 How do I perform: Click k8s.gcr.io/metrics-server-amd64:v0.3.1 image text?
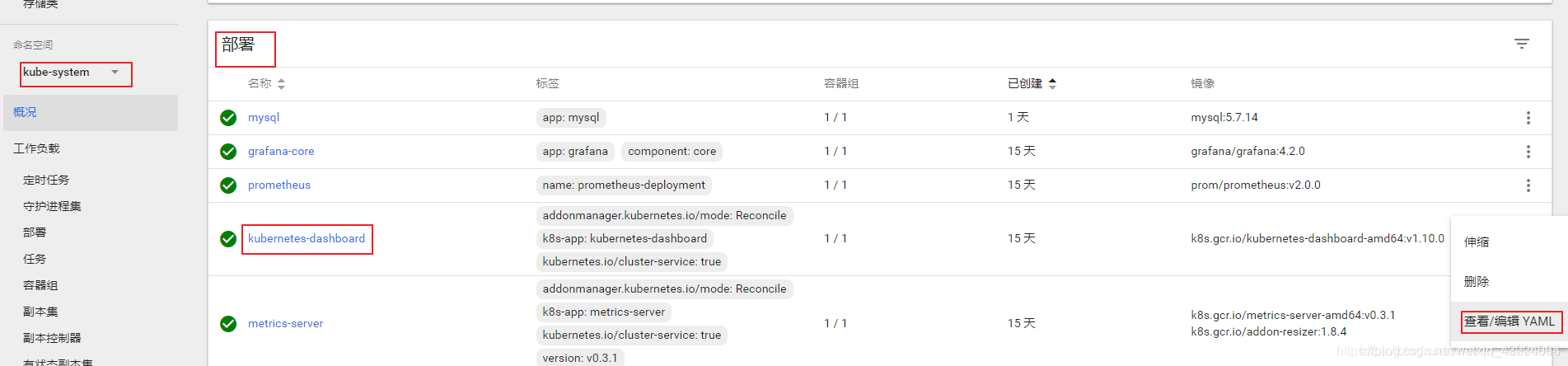pos(1293,315)
